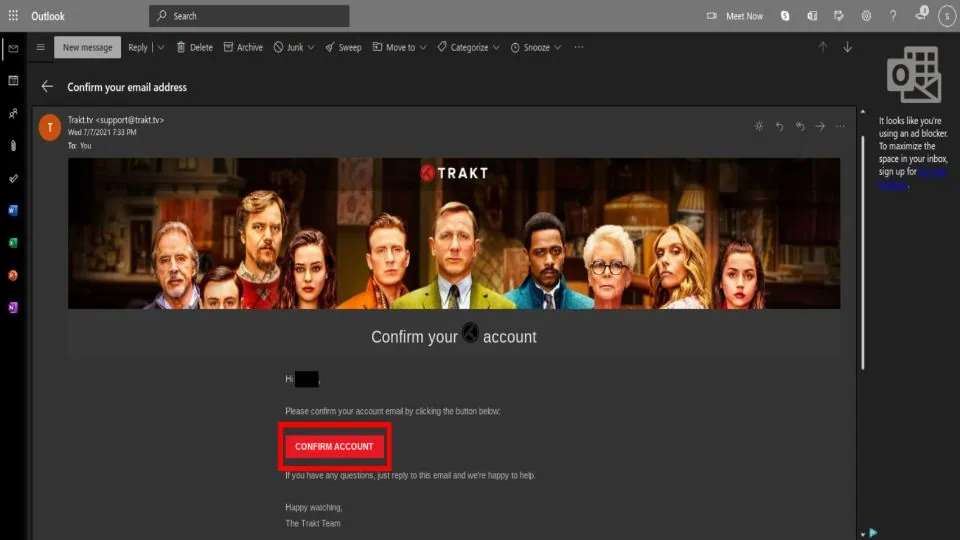Click the reading pane vertical scrollbar
The image size is (960, 540).
[863, 252]
